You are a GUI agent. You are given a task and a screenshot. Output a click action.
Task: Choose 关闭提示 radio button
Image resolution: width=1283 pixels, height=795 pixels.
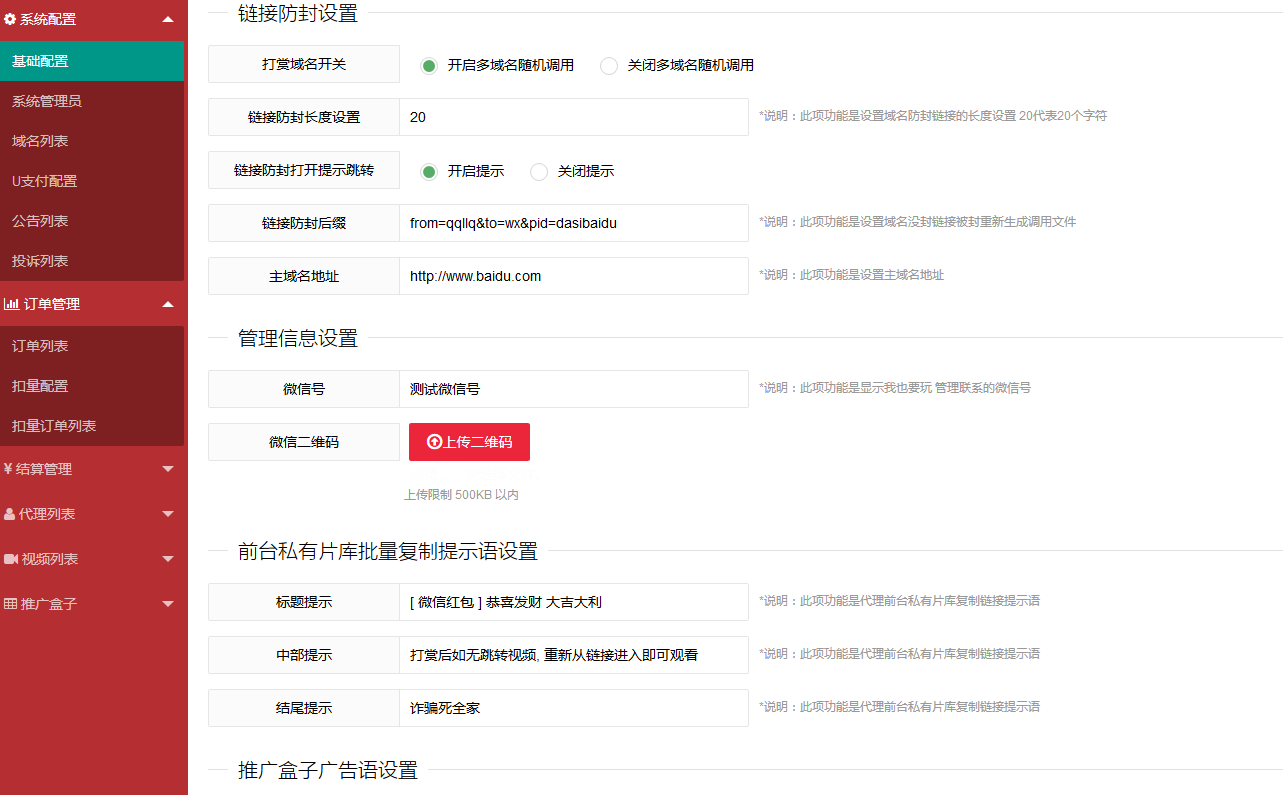point(539,172)
